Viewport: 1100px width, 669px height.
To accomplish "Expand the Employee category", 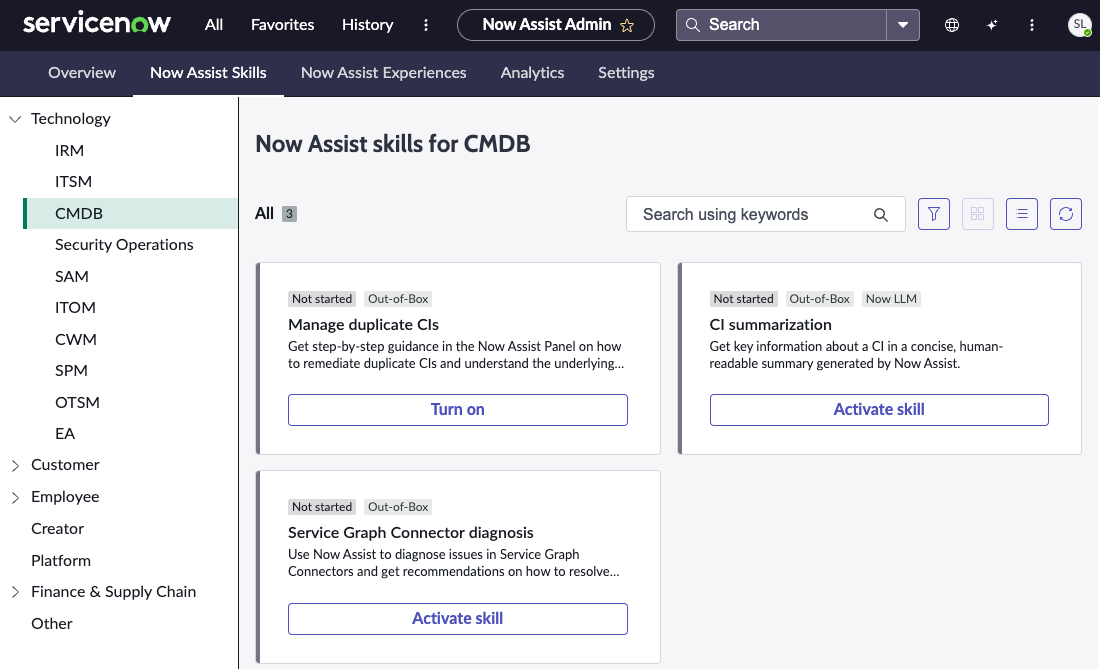I will click(x=15, y=497).
